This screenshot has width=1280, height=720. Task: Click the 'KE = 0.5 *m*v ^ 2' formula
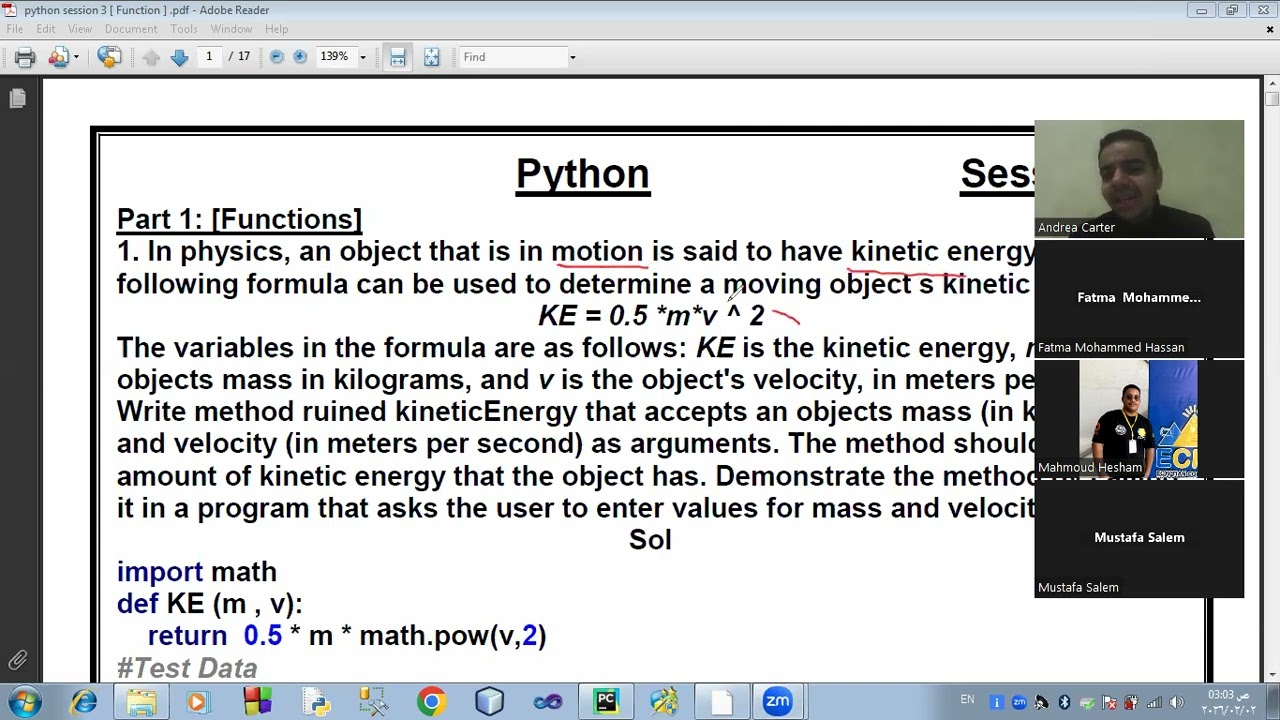click(x=651, y=316)
